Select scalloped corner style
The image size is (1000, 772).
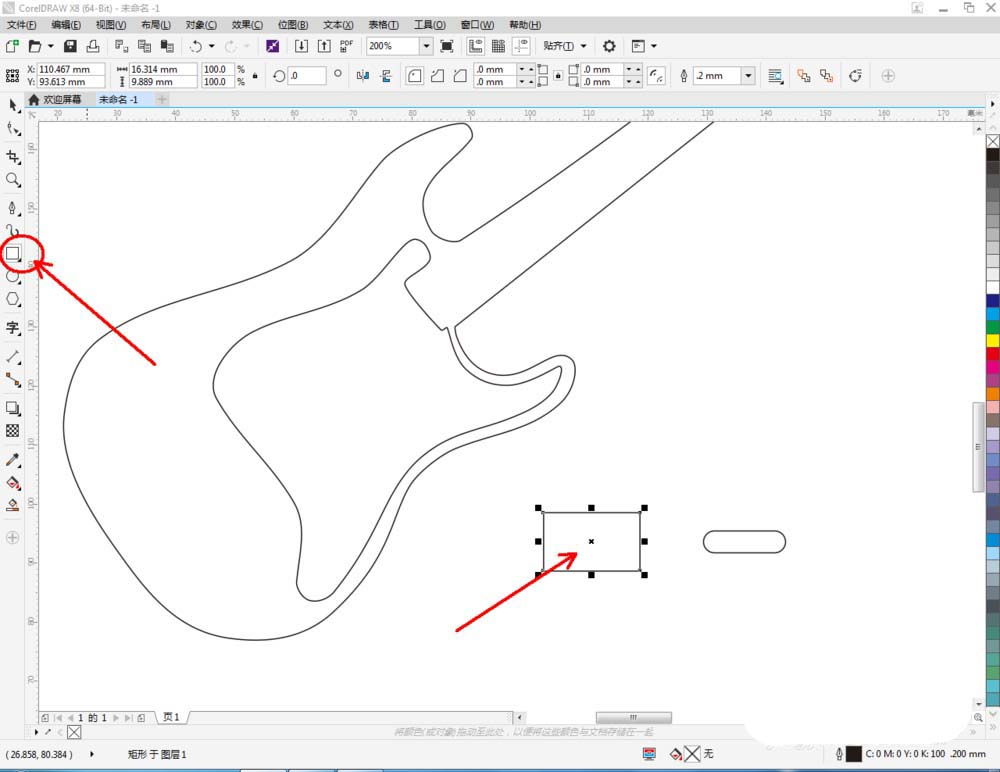click(x=438, y=76)
